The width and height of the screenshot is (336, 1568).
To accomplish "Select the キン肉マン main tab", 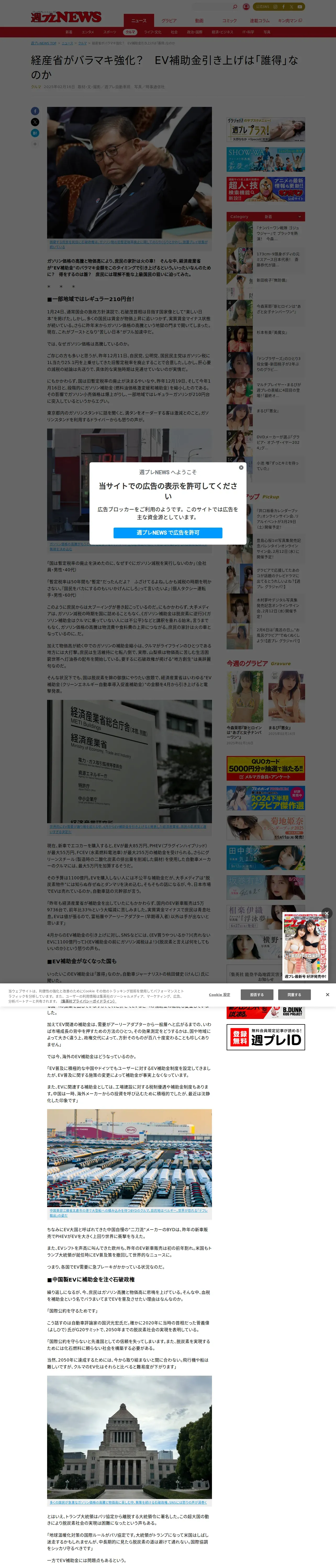I will tap(290, 21).
